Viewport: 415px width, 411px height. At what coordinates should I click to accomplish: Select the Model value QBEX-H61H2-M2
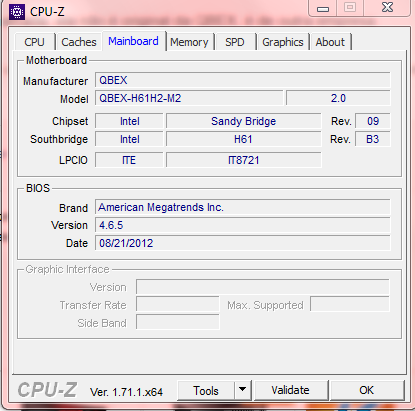pos(189,98)
